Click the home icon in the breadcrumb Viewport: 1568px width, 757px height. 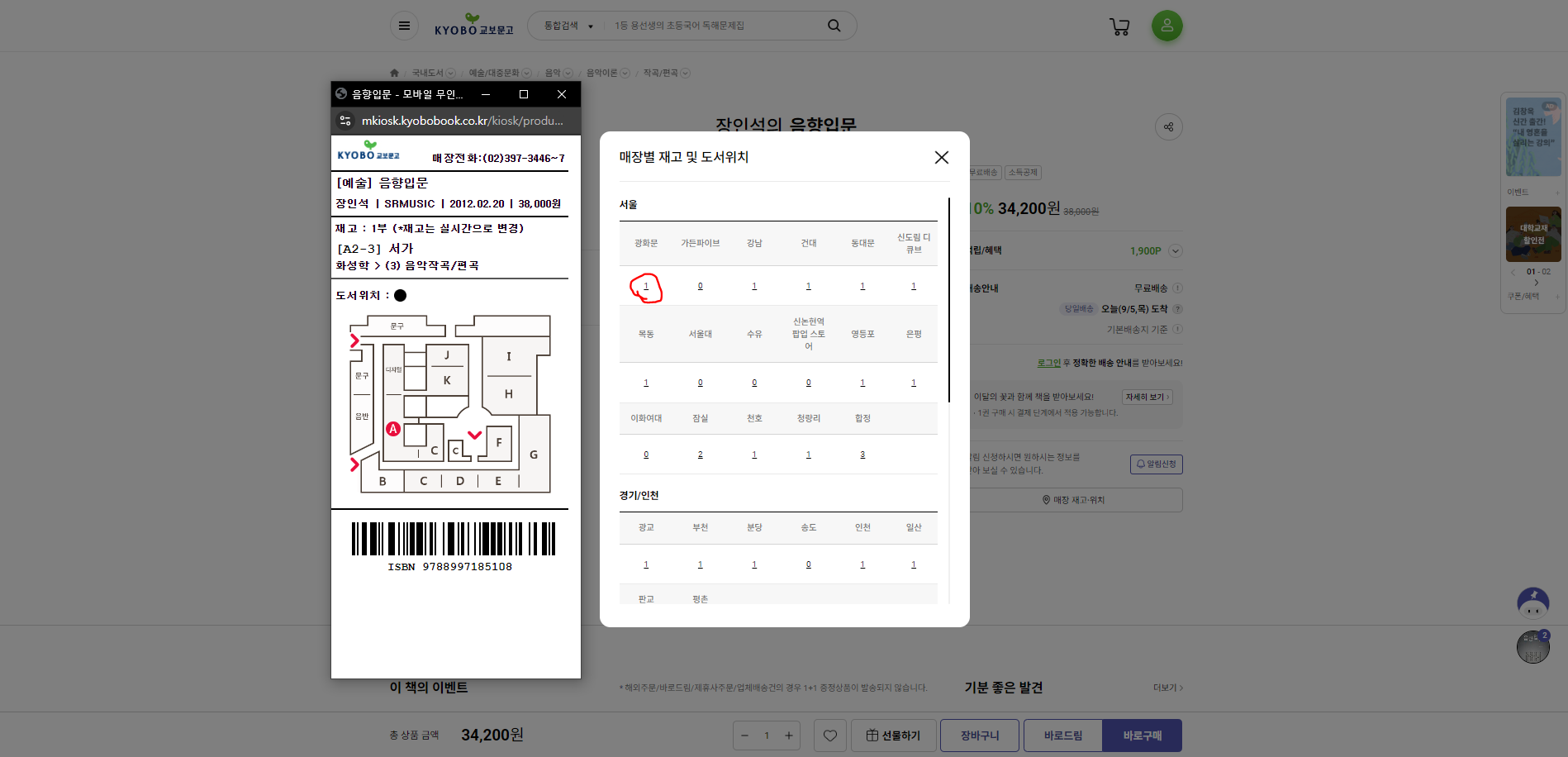[394, 73]
